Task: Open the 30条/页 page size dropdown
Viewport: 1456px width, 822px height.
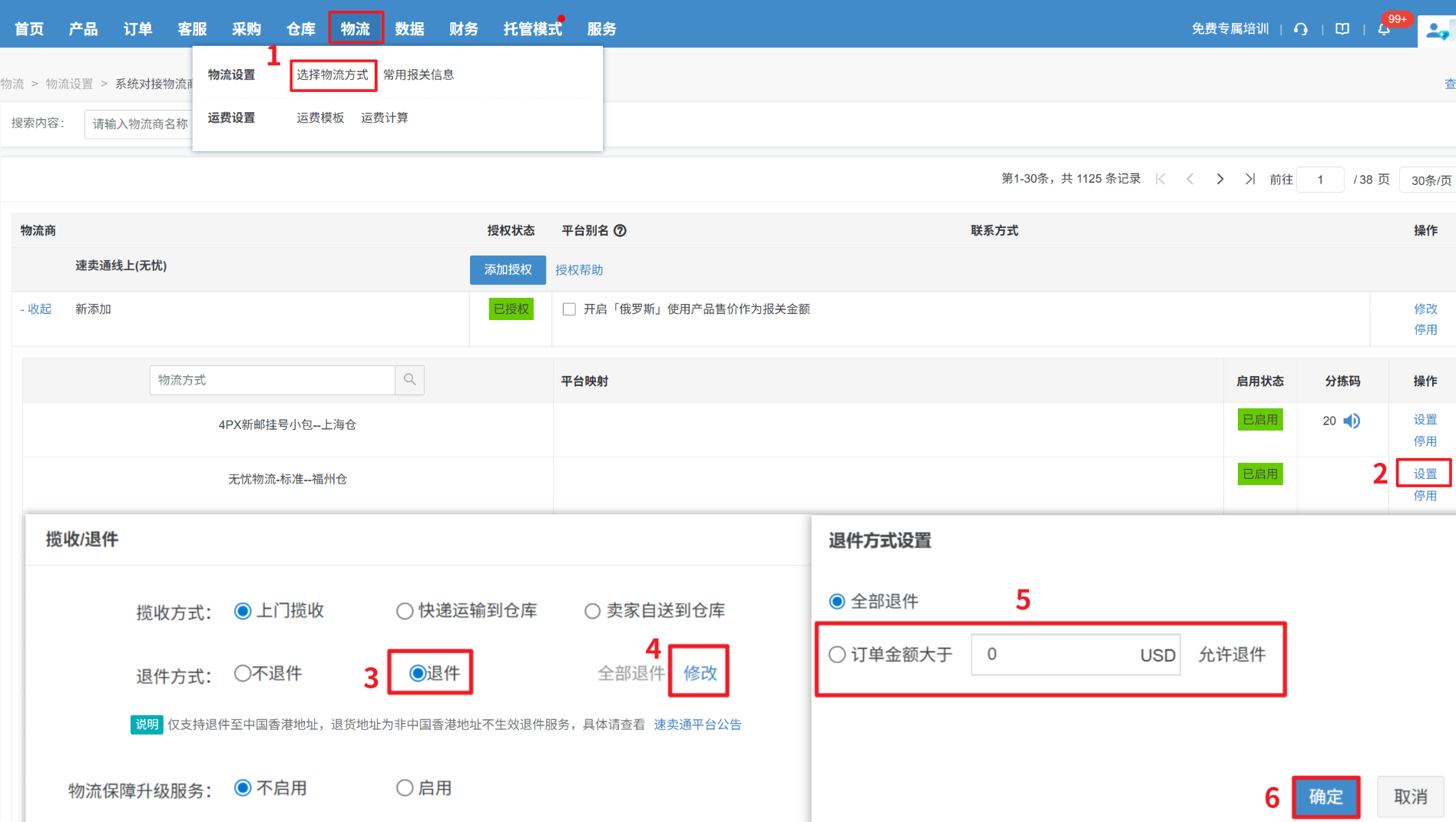Action: pos(1430,180)
